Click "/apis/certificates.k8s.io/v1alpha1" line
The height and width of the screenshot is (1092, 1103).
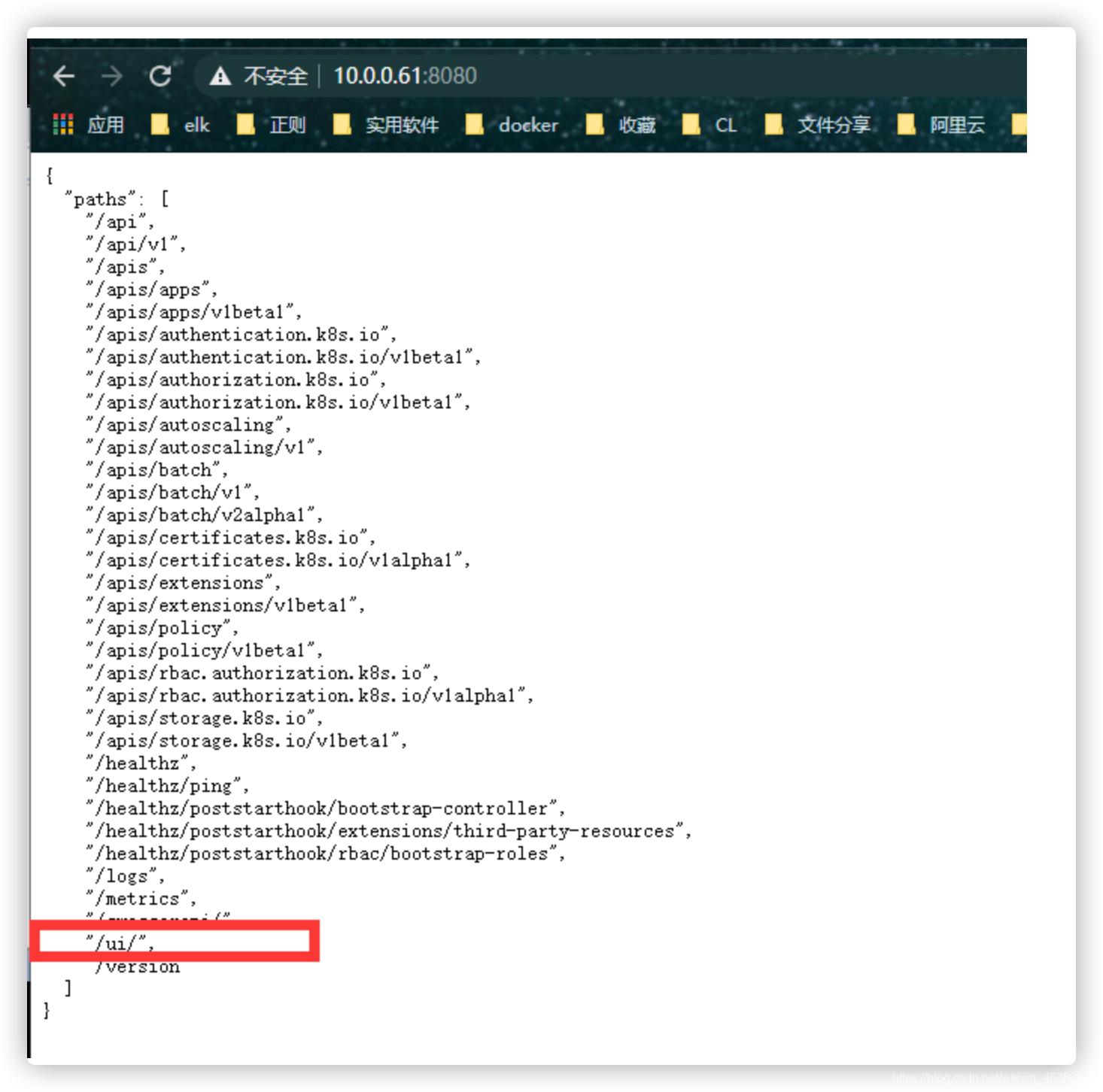278,560
